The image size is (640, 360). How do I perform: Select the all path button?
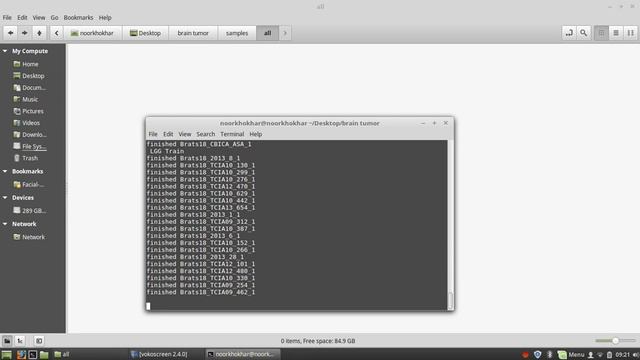tap(267, 33)
